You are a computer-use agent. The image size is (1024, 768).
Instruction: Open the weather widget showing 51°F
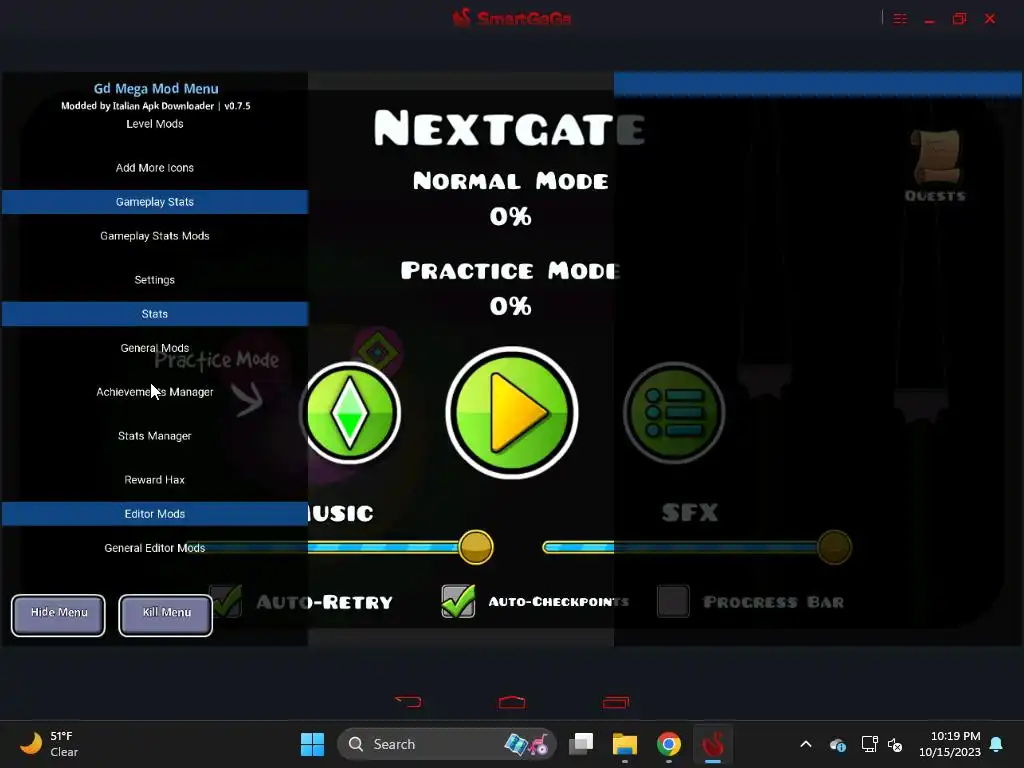coord(50,744)
